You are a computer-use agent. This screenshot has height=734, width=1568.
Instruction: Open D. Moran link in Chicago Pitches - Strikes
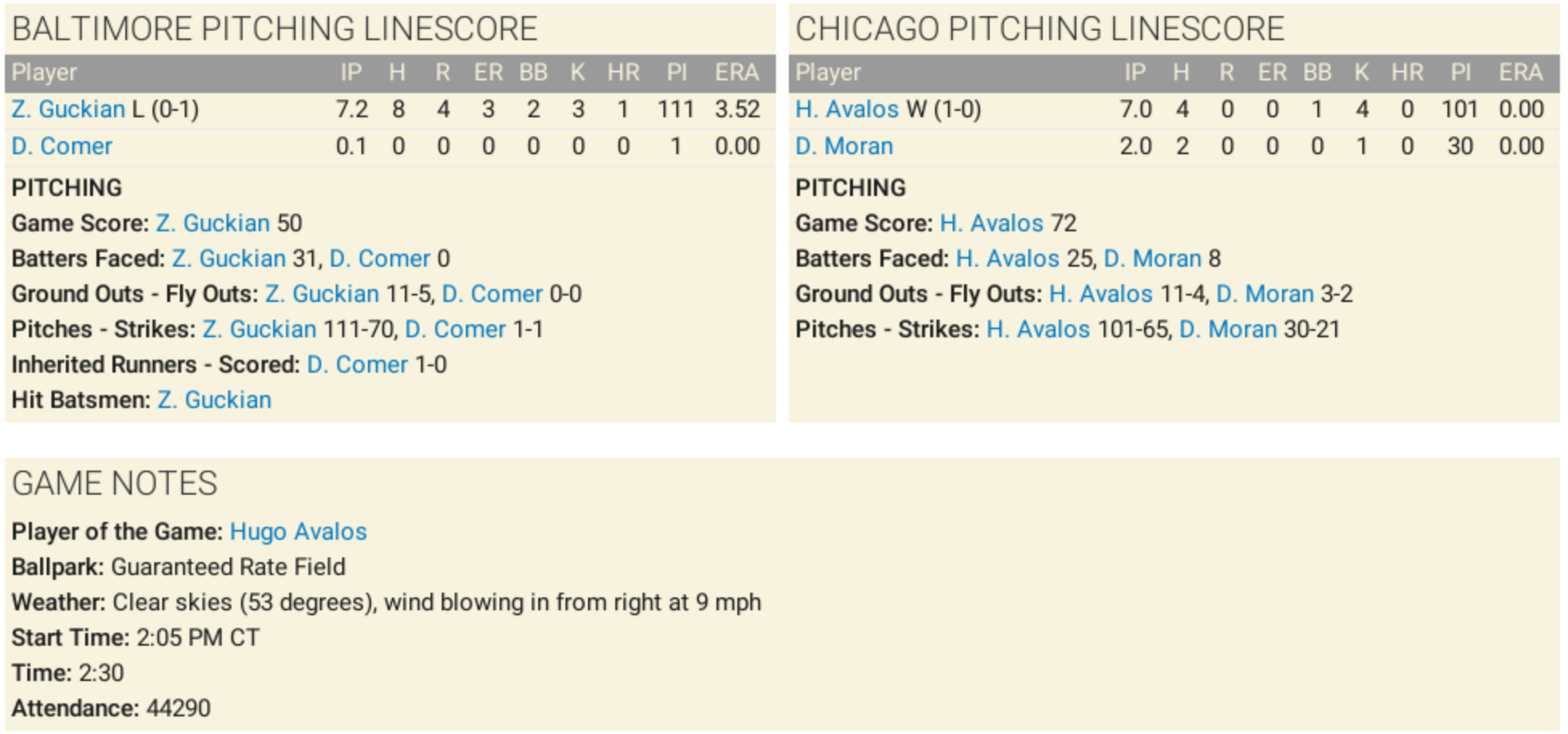(1227, 329)
